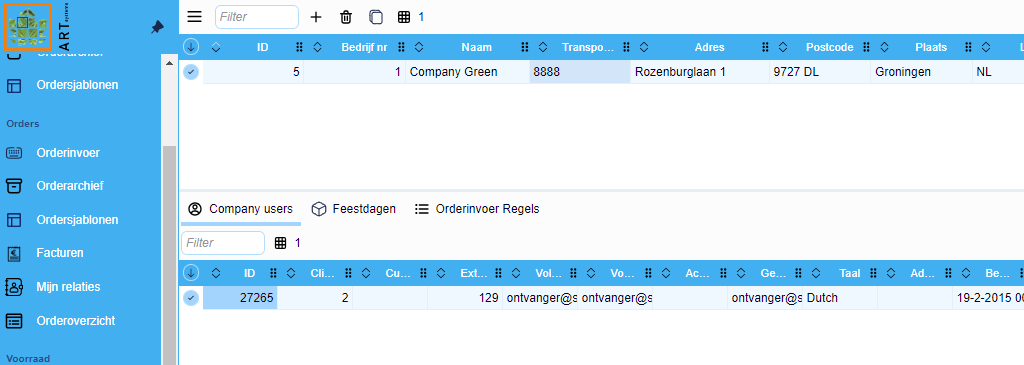This screenshot has width=1024, height=365.
Task: Toggle selection checkmark of Company Green row
Action: [191, 72]
